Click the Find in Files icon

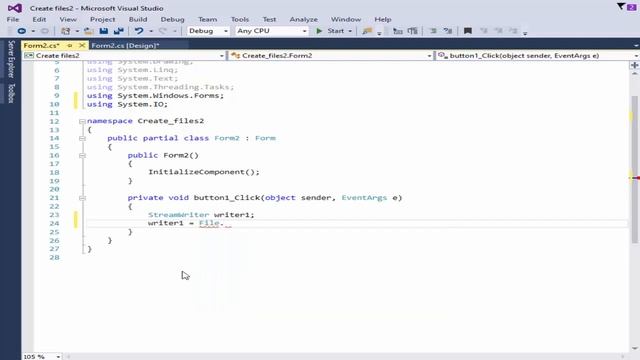[x=367, y=31]
